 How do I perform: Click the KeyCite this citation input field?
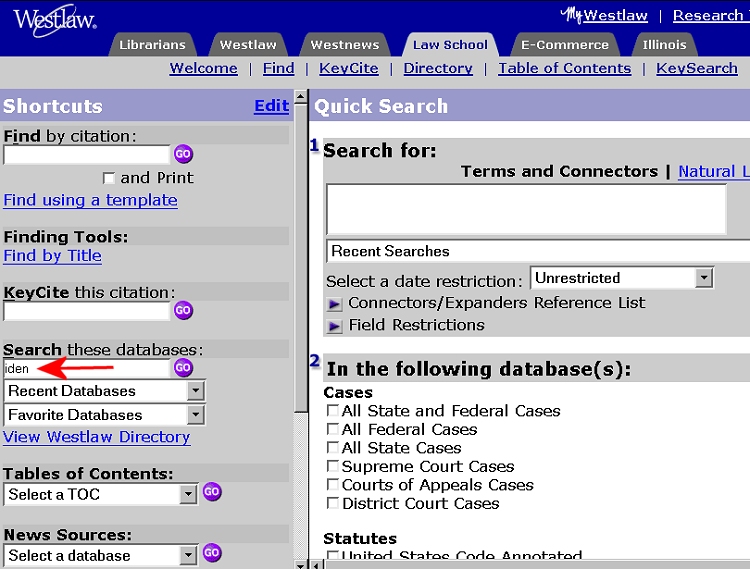pos(87,311)
